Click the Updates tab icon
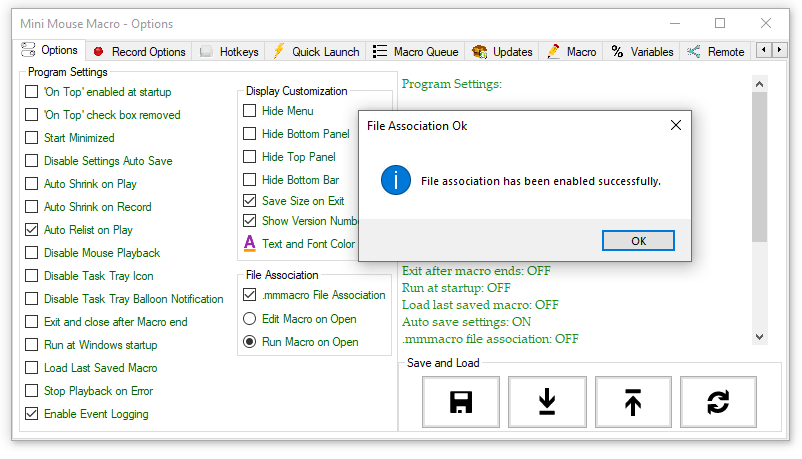Viewport: 802px width, 459px height. [479, 51]
